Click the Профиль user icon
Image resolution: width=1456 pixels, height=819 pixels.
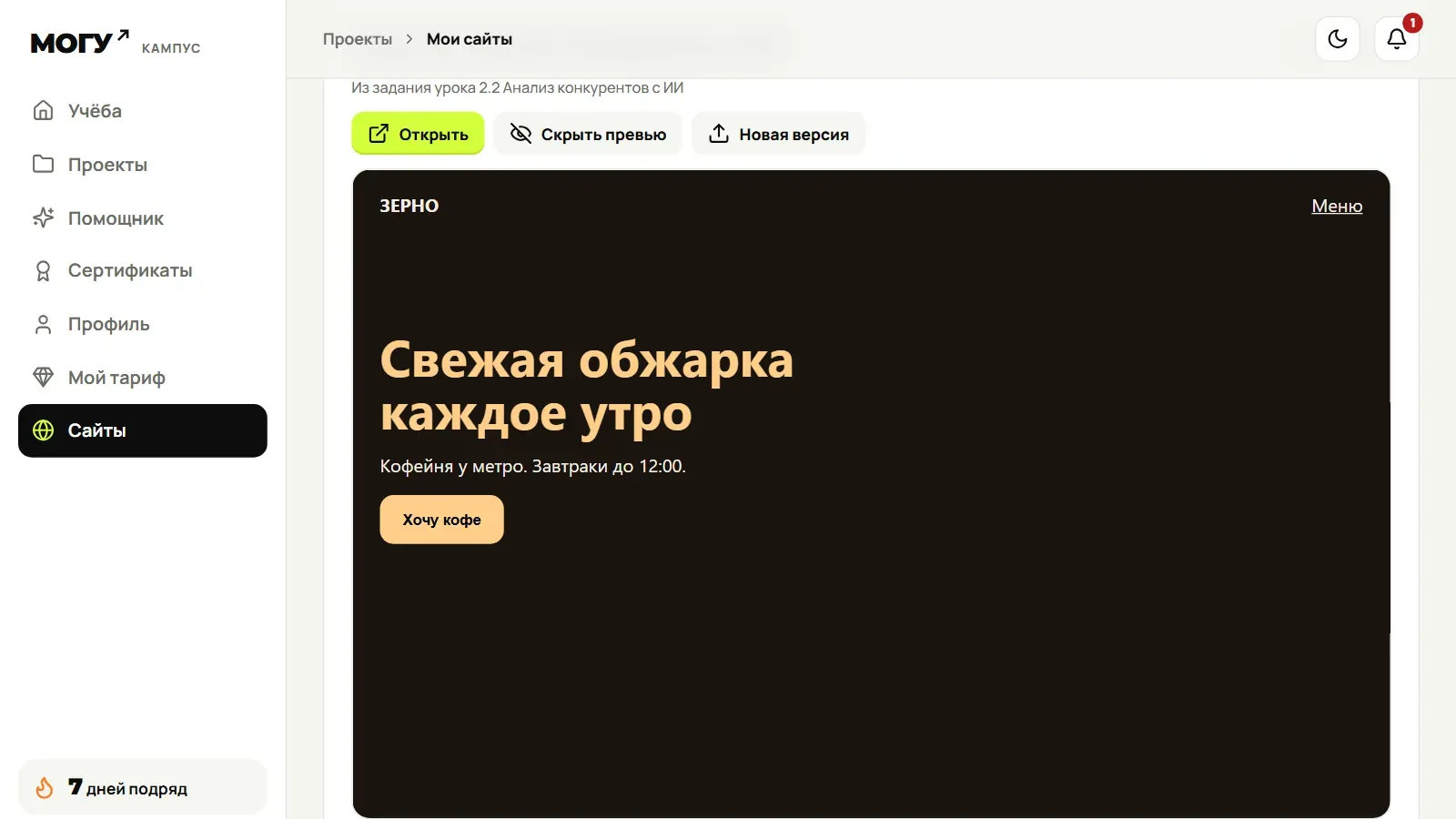43,324
